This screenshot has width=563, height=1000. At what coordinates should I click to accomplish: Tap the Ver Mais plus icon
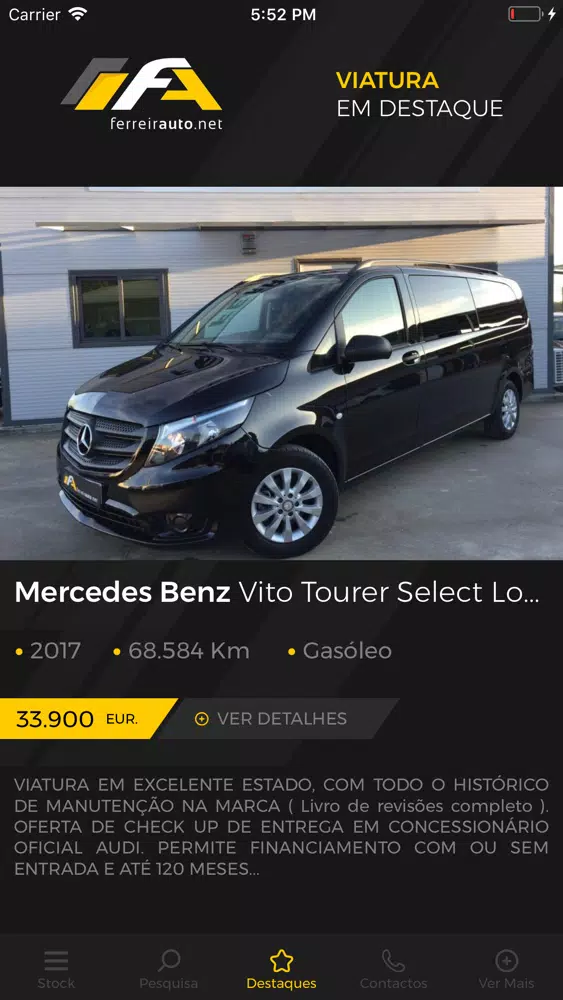coord(506,960)
